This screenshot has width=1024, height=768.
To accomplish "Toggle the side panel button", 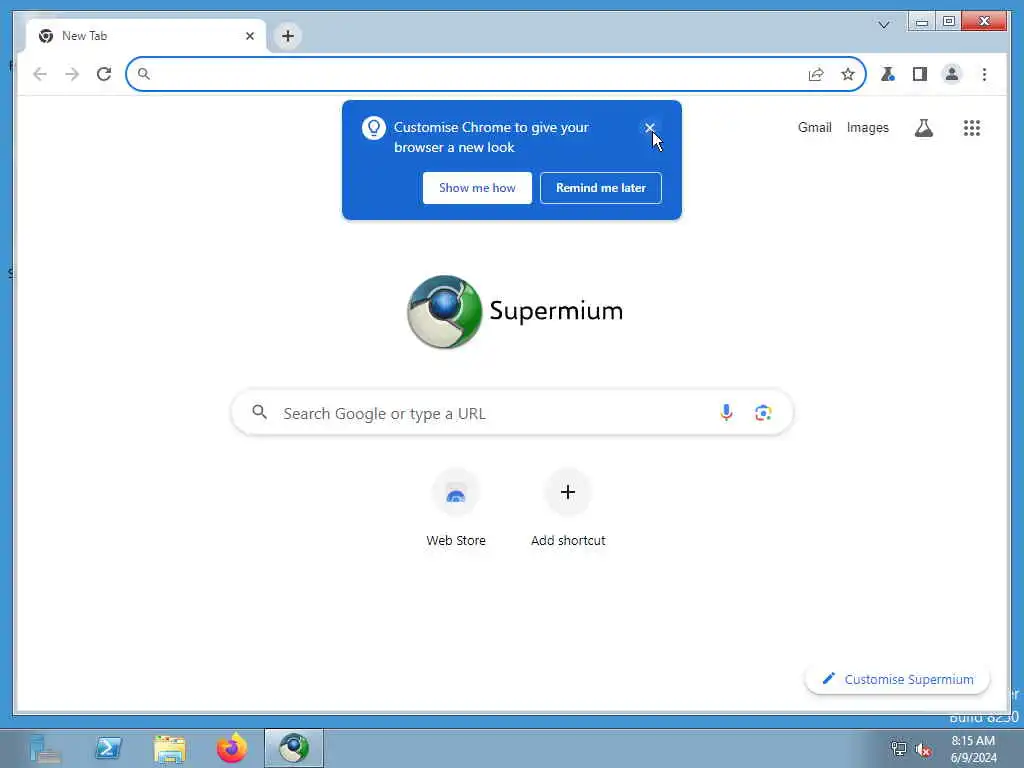I will point(920,74).
